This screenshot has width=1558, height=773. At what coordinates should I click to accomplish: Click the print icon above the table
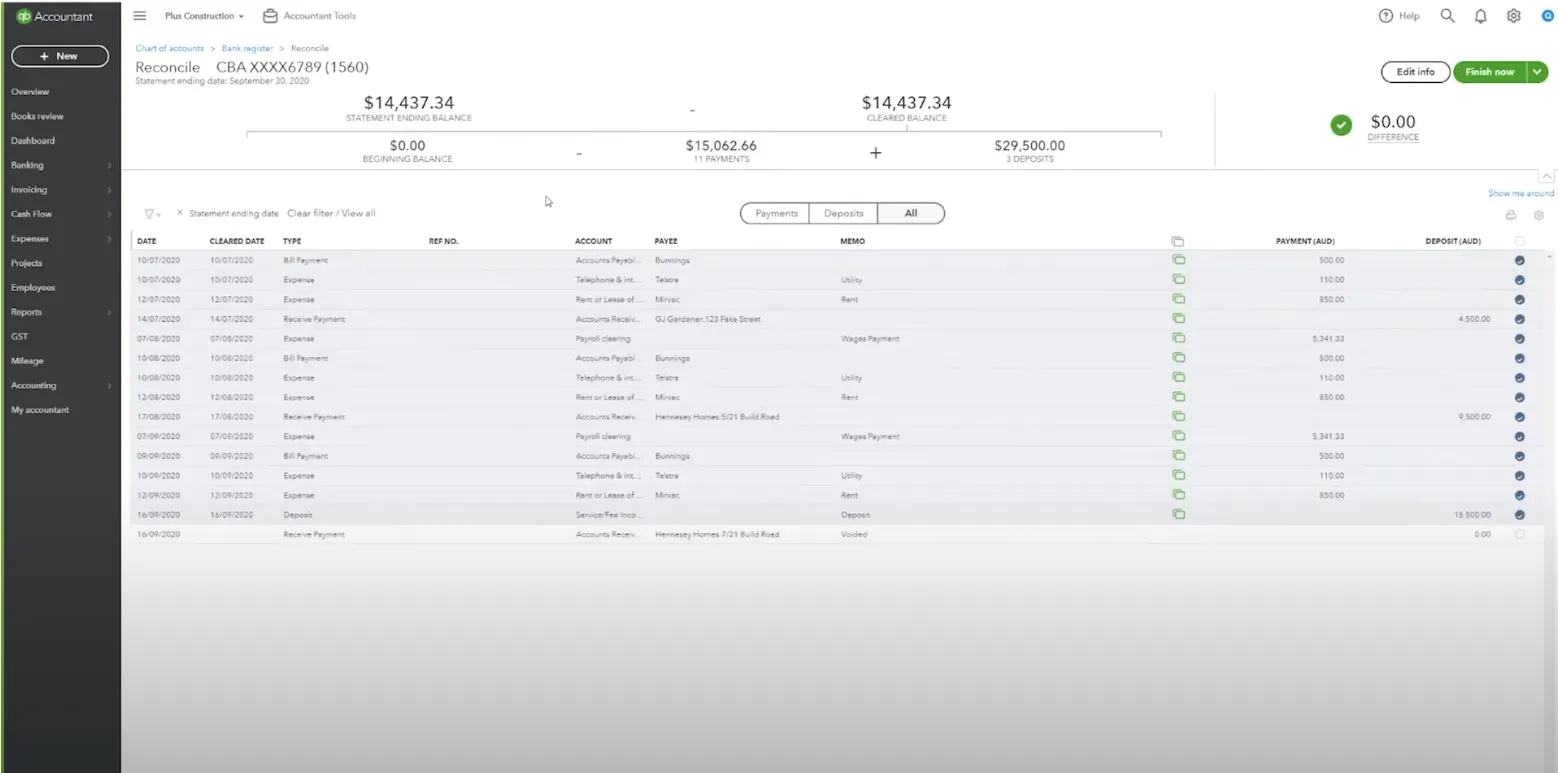tap(1511, 215)
